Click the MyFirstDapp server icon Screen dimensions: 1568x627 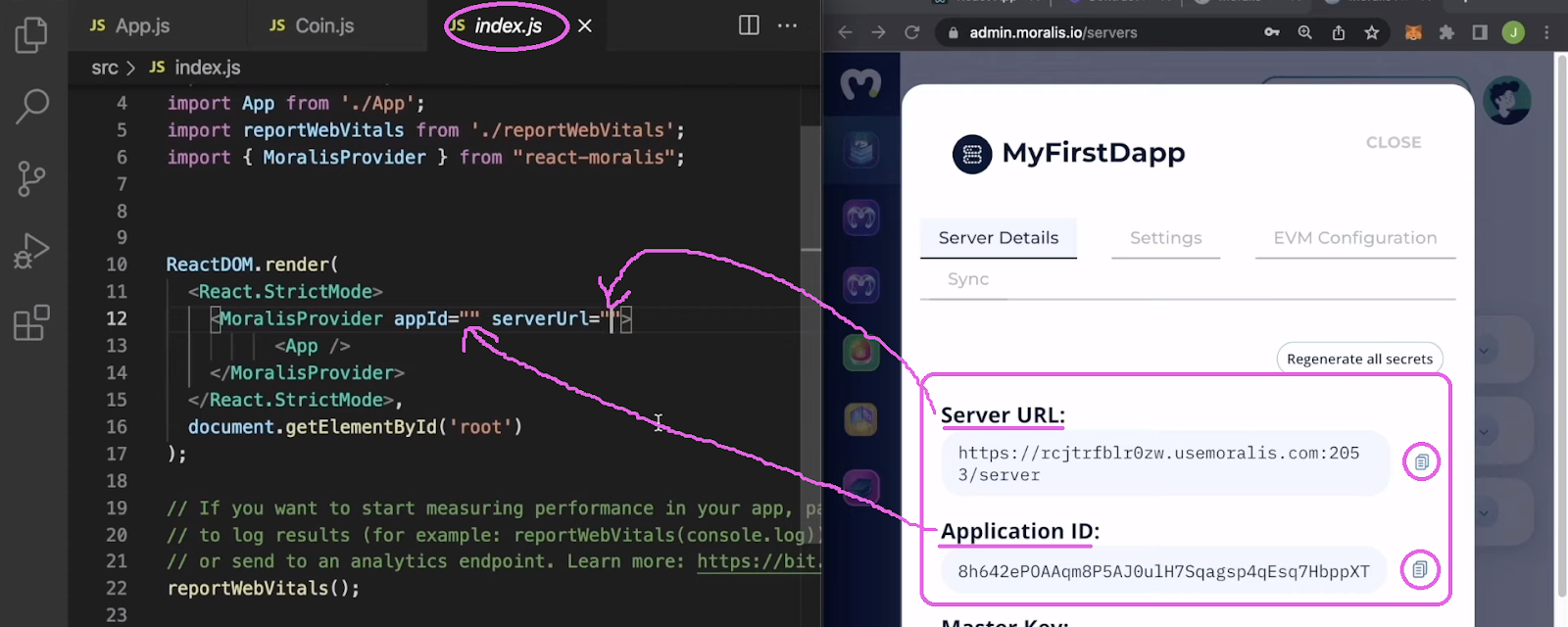[972, 154]
